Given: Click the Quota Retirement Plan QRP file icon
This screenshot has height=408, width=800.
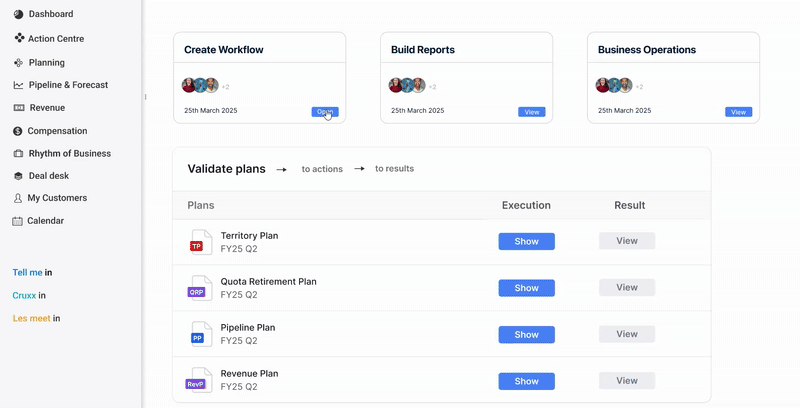Looking at the screenshot, I should tap(199, 288).
